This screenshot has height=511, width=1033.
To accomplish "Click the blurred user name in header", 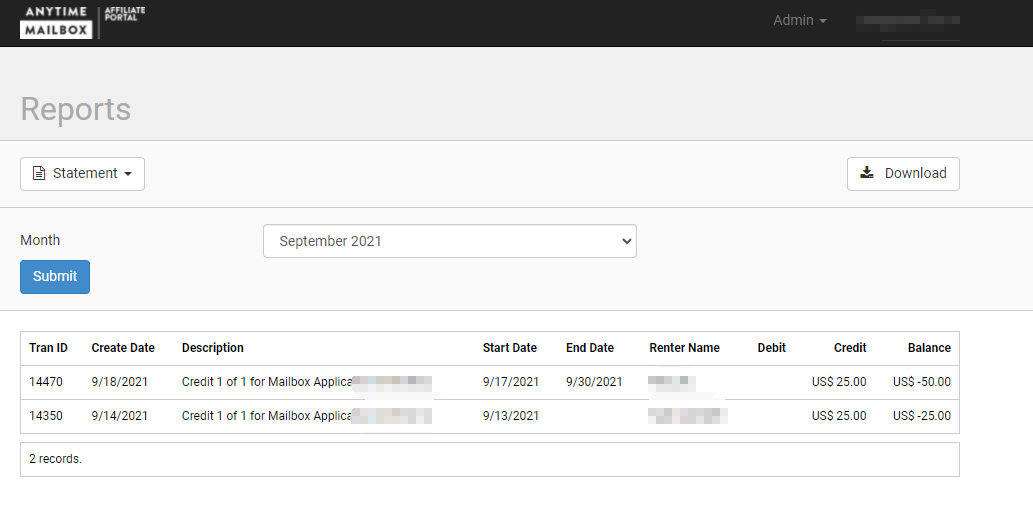I will (x=908, y=20).
